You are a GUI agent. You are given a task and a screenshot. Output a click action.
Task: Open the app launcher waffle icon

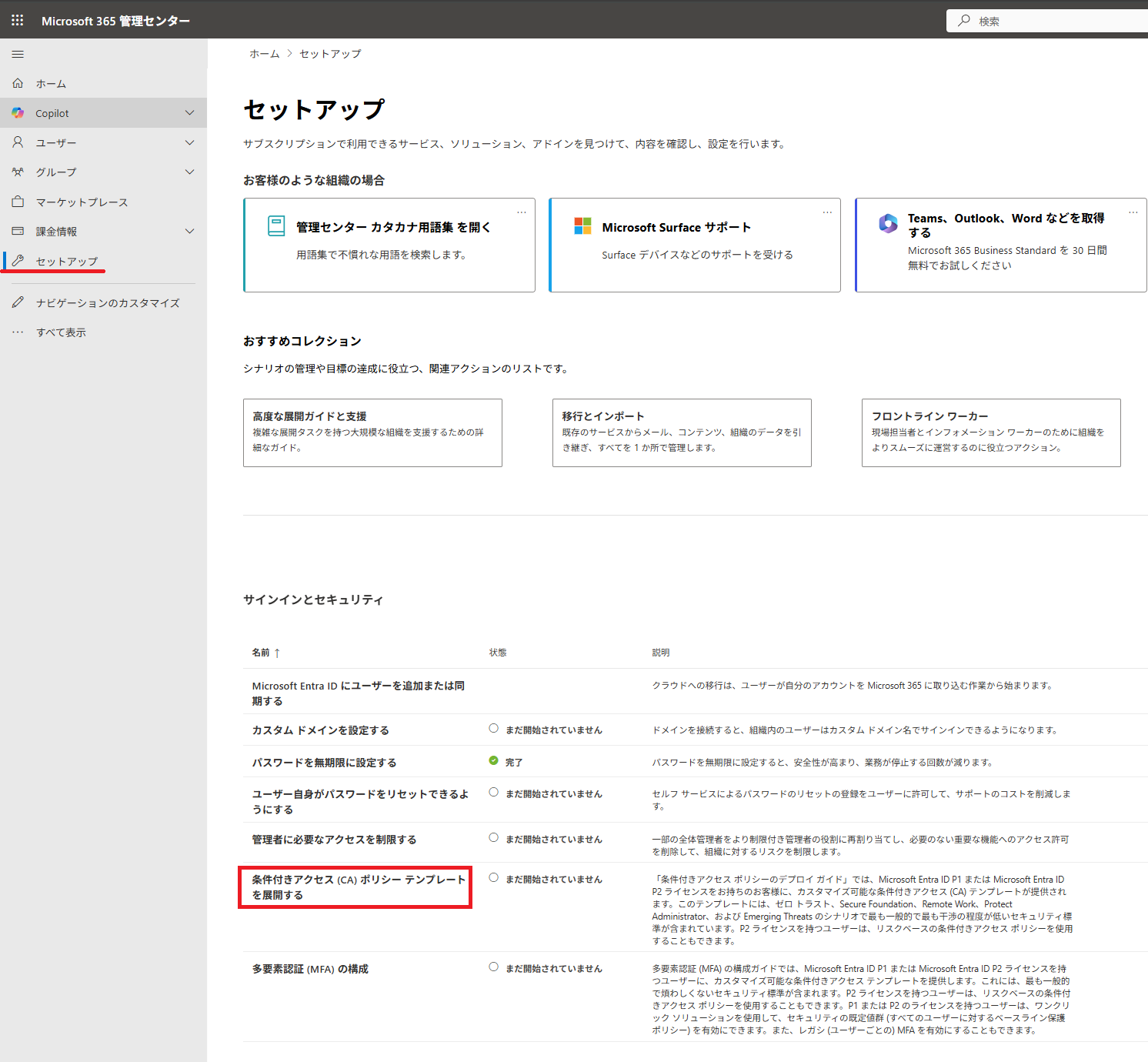coord(18,21)
